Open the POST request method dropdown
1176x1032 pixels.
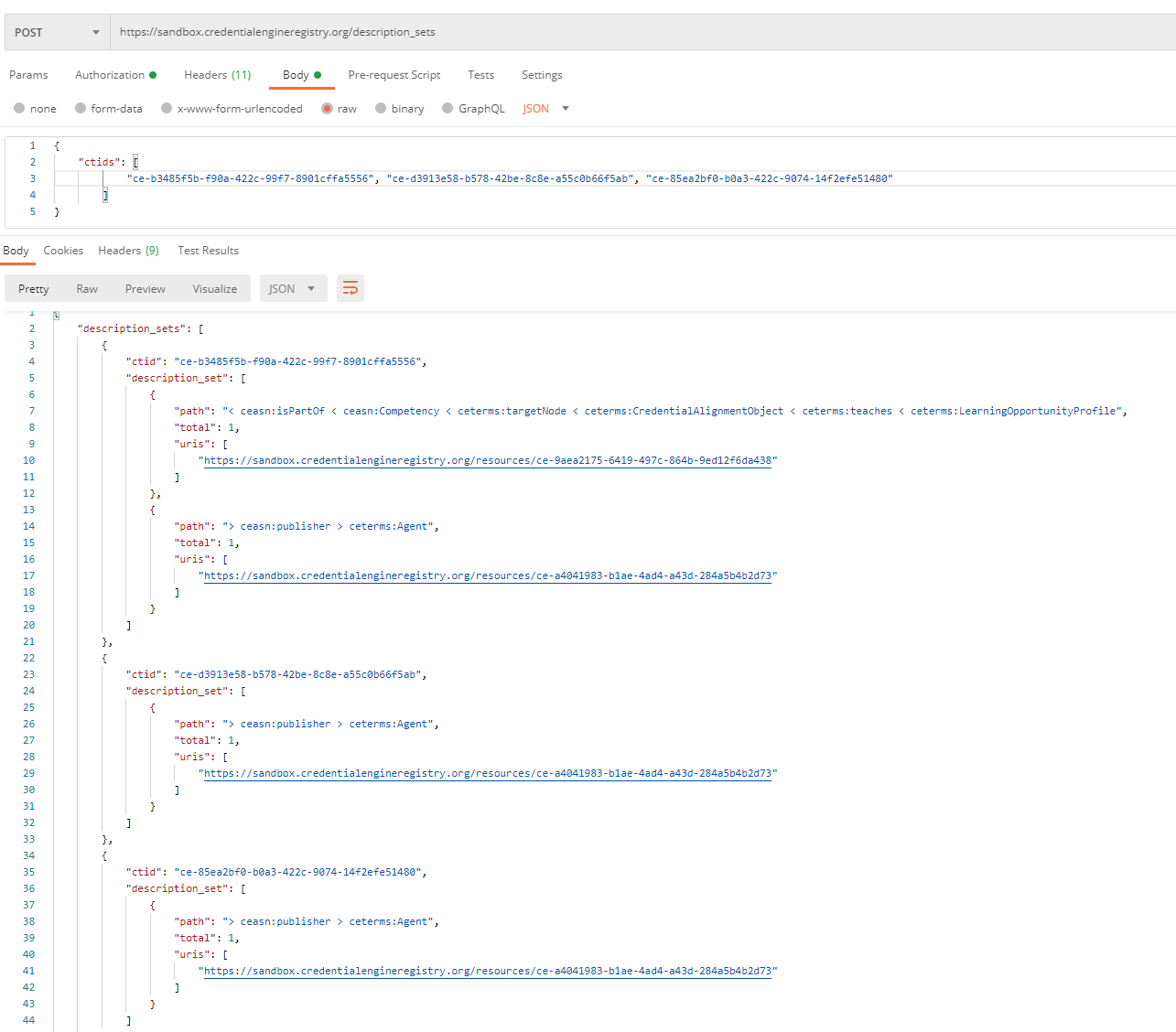[55, 31]
